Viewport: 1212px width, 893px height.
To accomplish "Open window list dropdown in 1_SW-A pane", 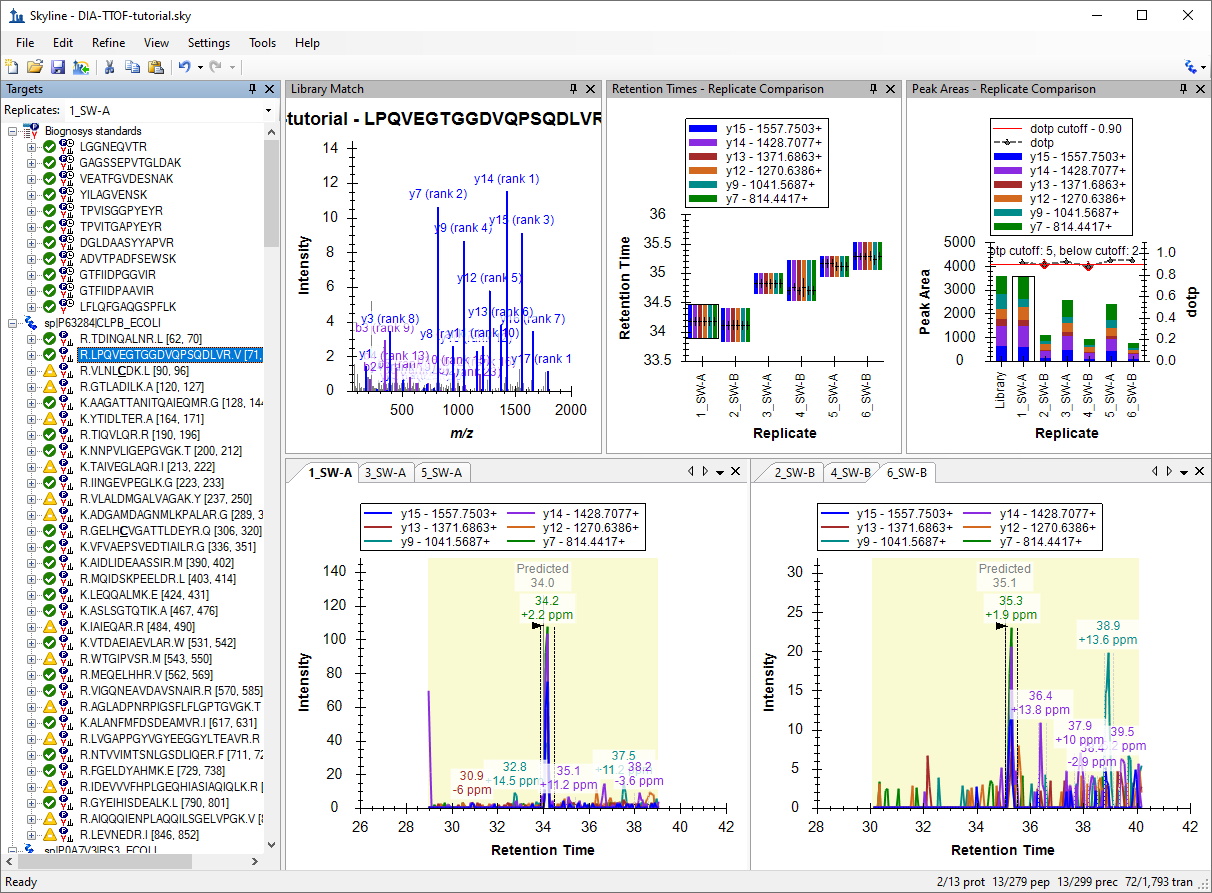I will click(721, 472).
